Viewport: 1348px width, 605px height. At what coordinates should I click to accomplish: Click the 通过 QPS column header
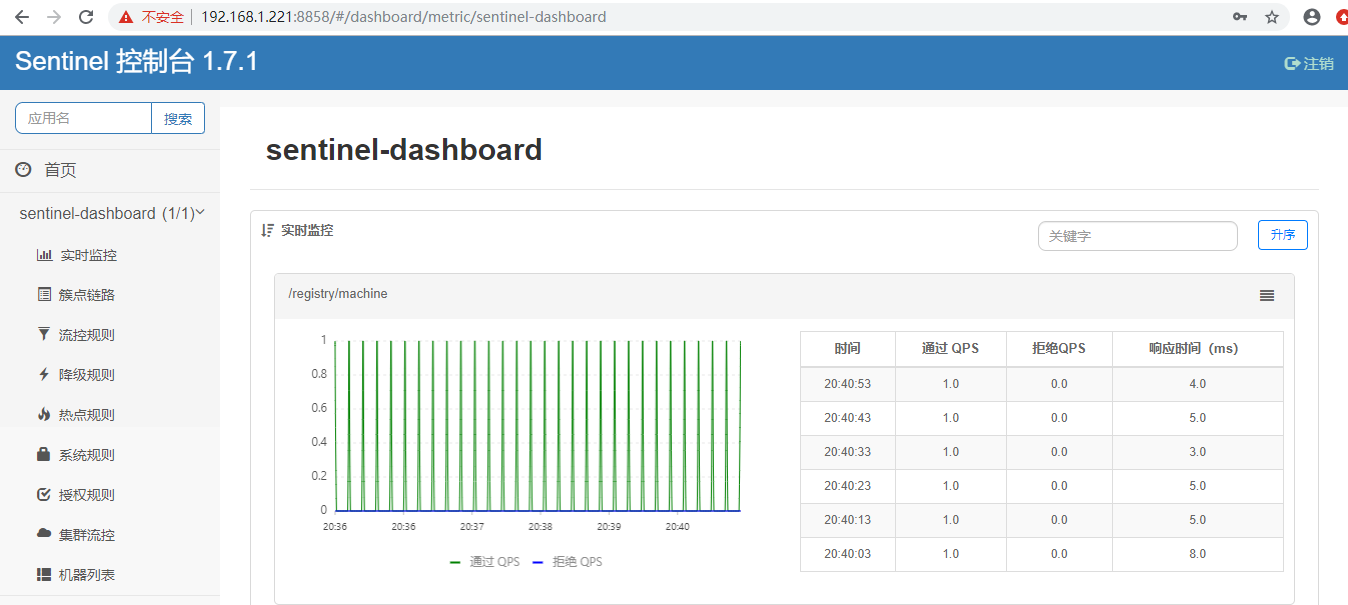pos(950,348)
